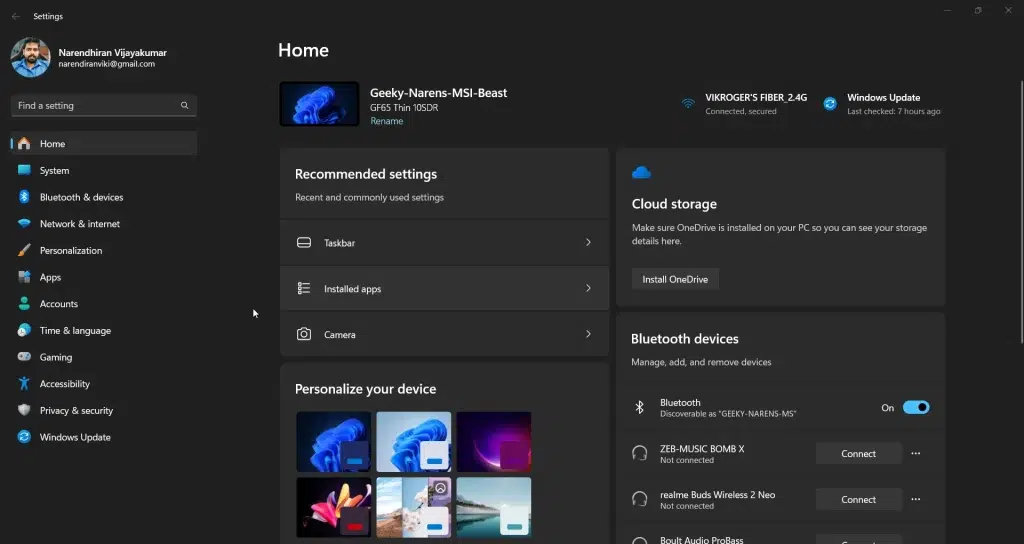Screen dimensions: 1024x544
Task: Connect realme Buds Wireless 2 Neo
Action: point(858,499)
